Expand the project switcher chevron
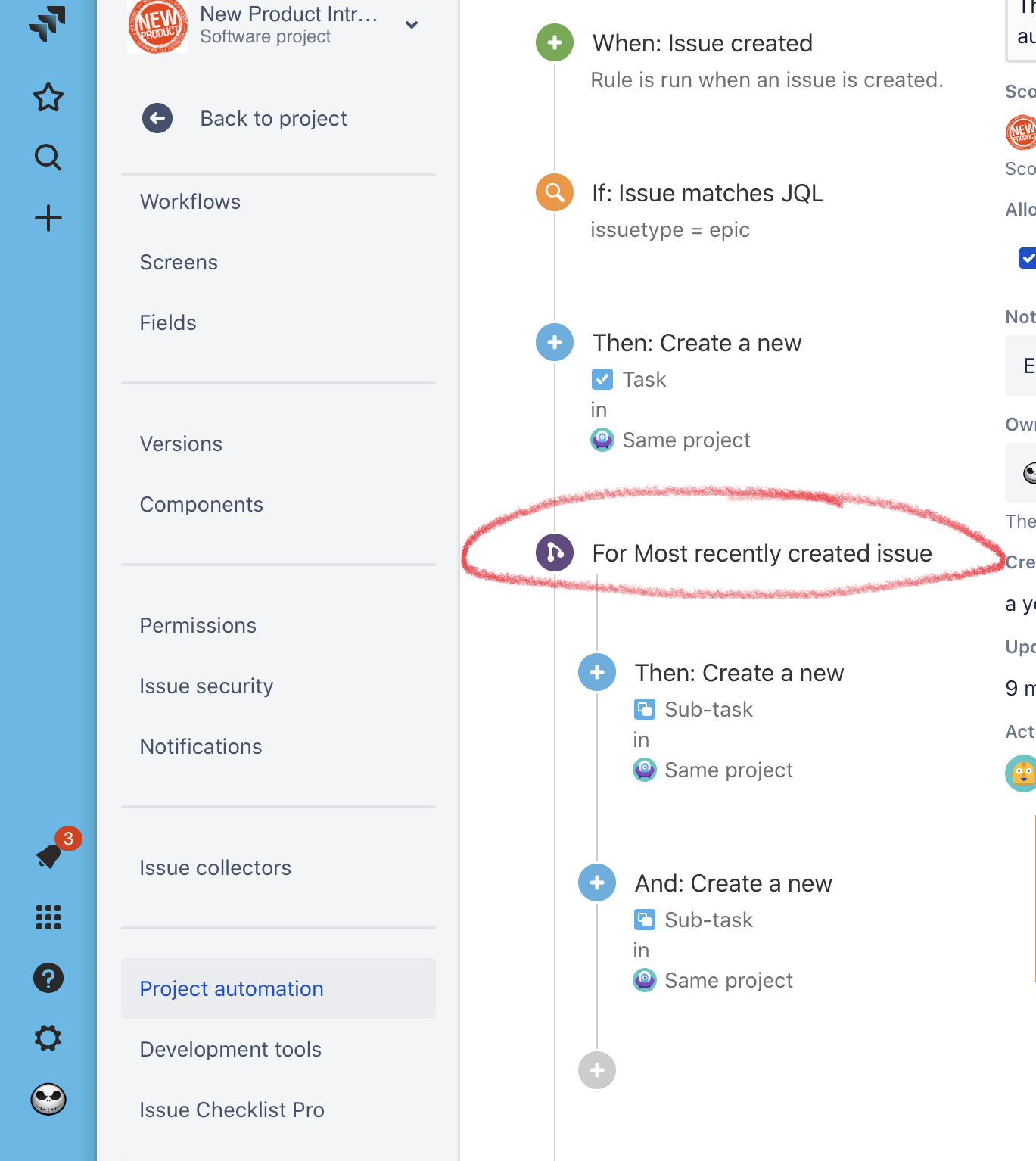 click(411, 25)
